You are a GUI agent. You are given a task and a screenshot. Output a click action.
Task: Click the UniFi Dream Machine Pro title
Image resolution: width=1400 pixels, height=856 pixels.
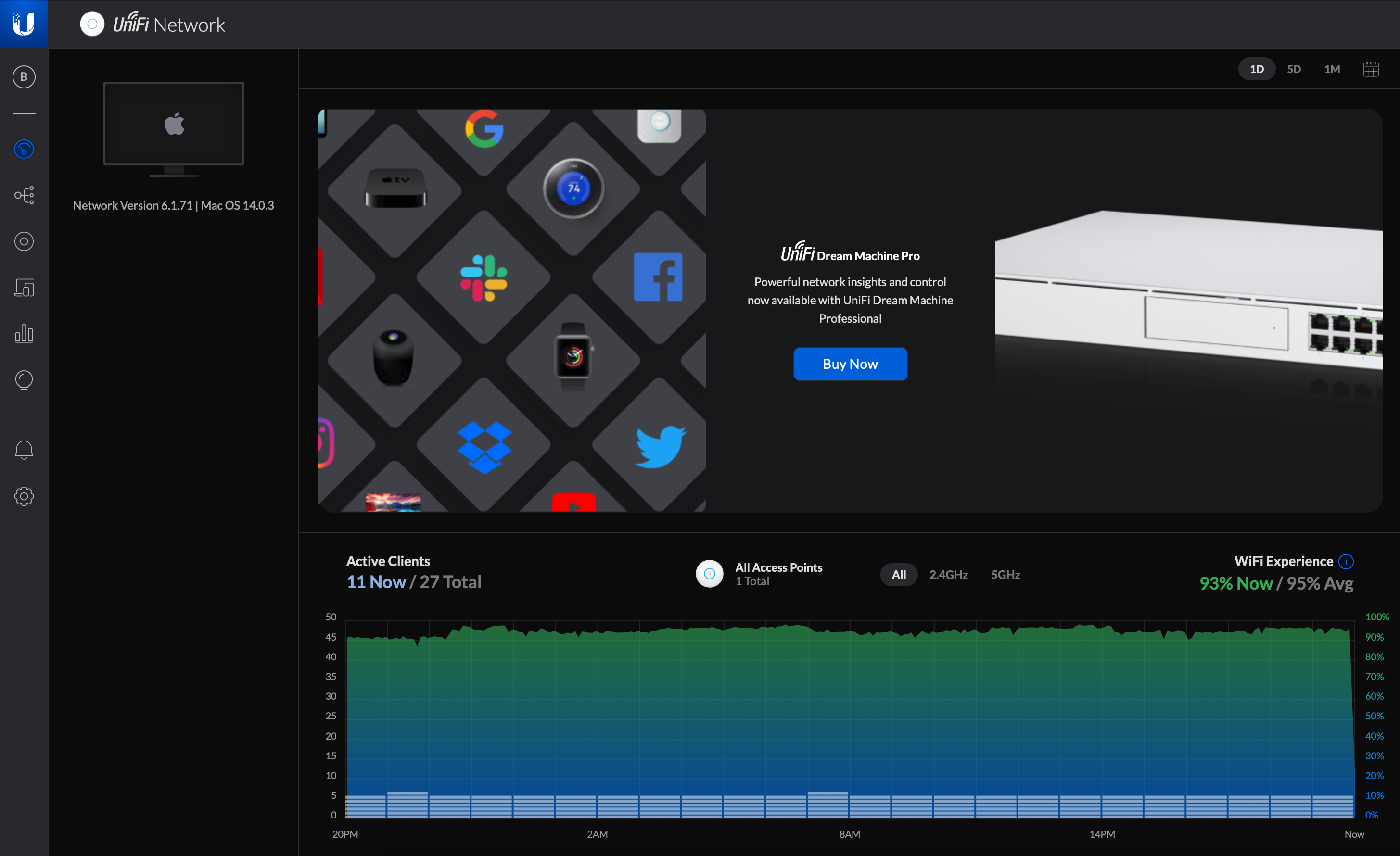(850, 252)
